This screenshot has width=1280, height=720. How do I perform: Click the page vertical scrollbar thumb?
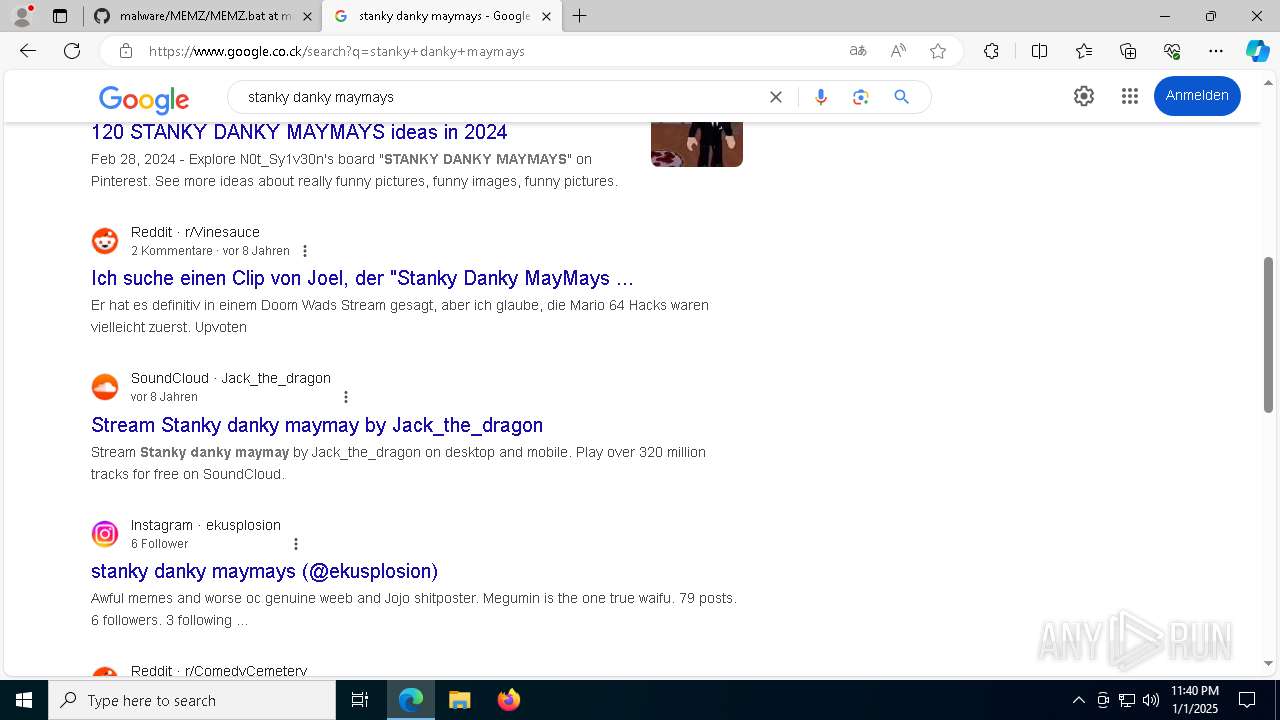click(x=1268, y=335)
